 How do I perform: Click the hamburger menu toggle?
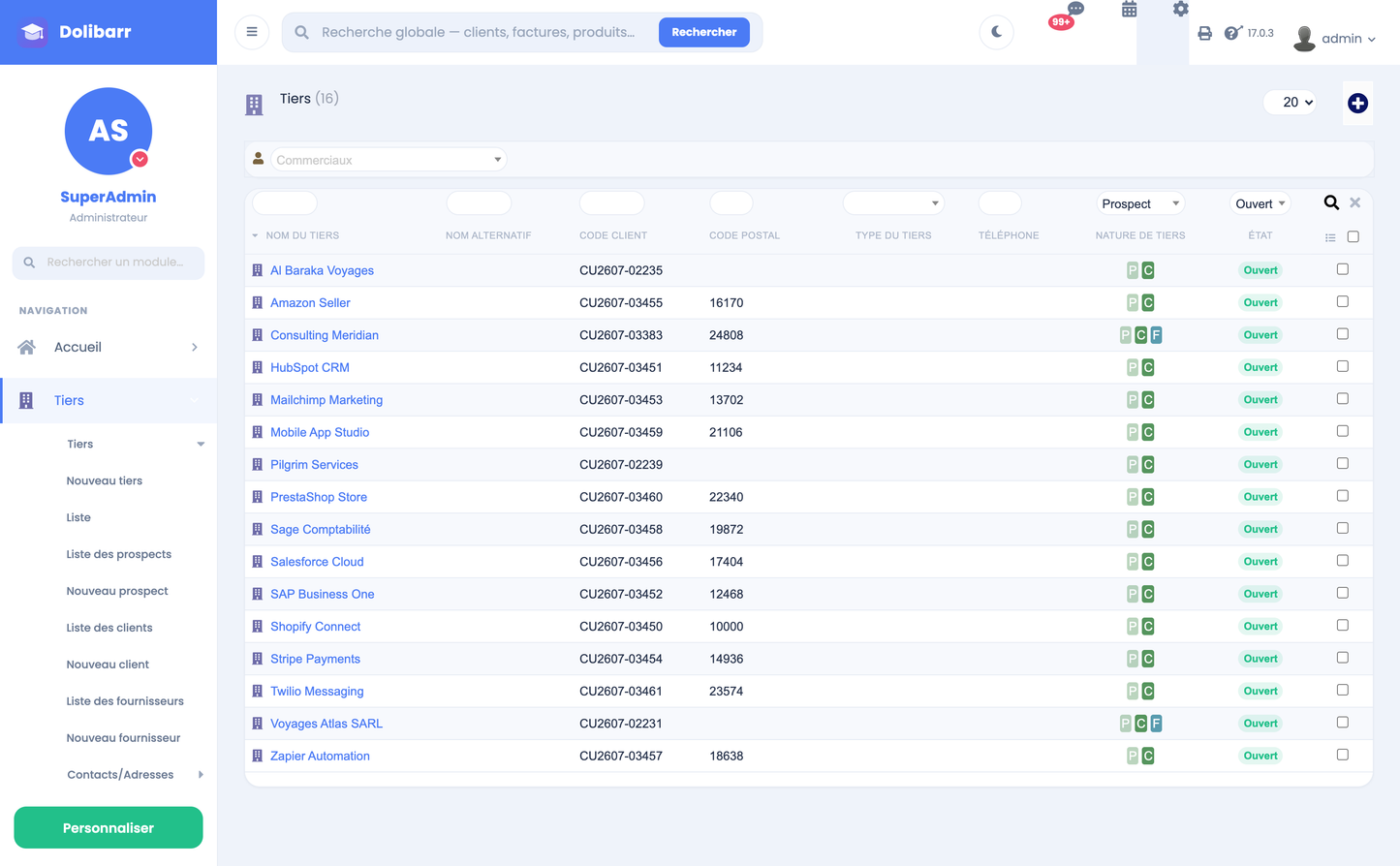point(252,32)
